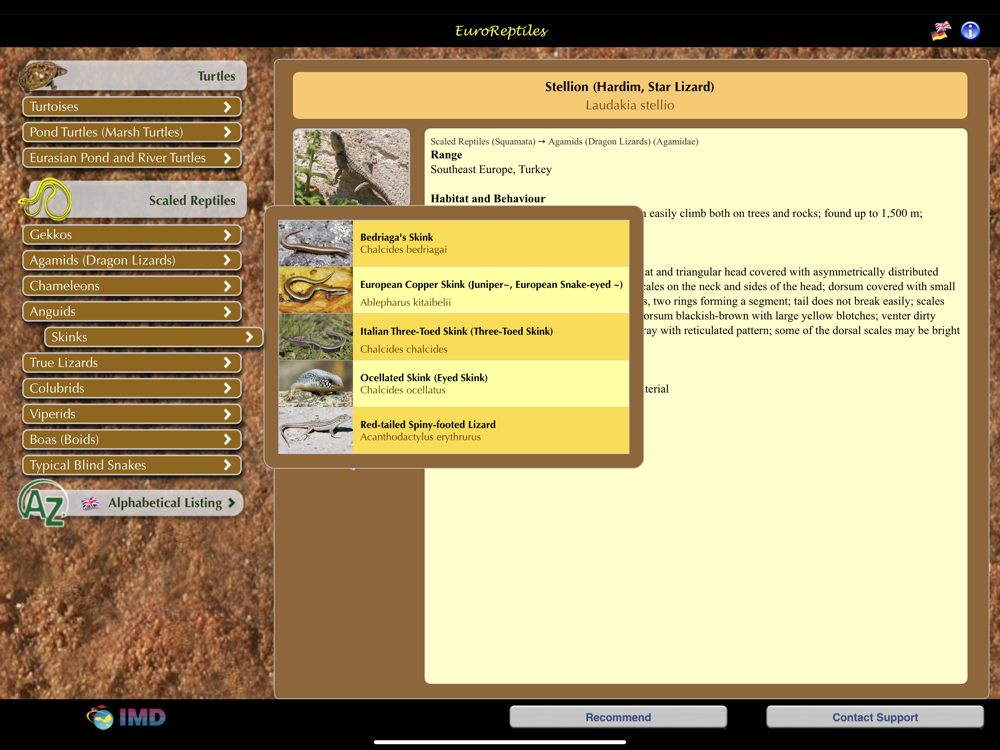Open the Anguids category
Screen dimensions: 1000x750
pyautogui.click(x=132, y=311)
